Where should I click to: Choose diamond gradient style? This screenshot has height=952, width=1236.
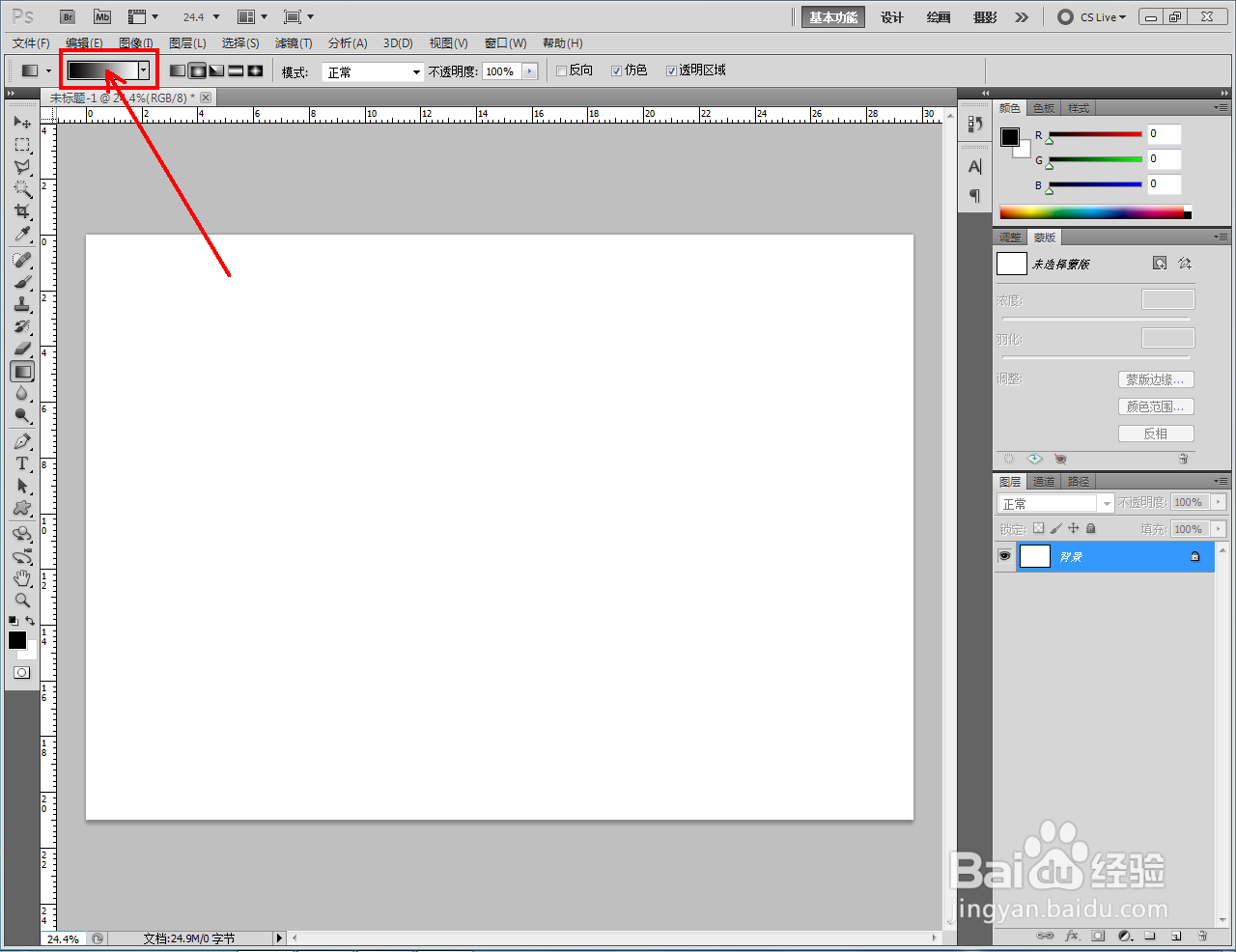(255, 70)
